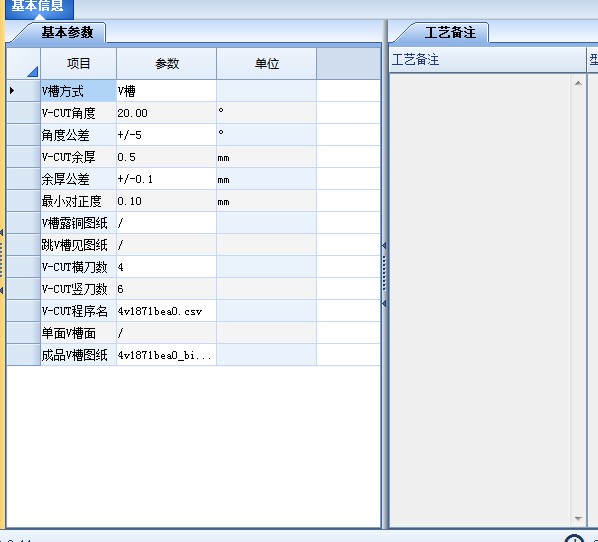Click the 工艺备注 column header
The image size is (598, 542).
pos(487,60)
